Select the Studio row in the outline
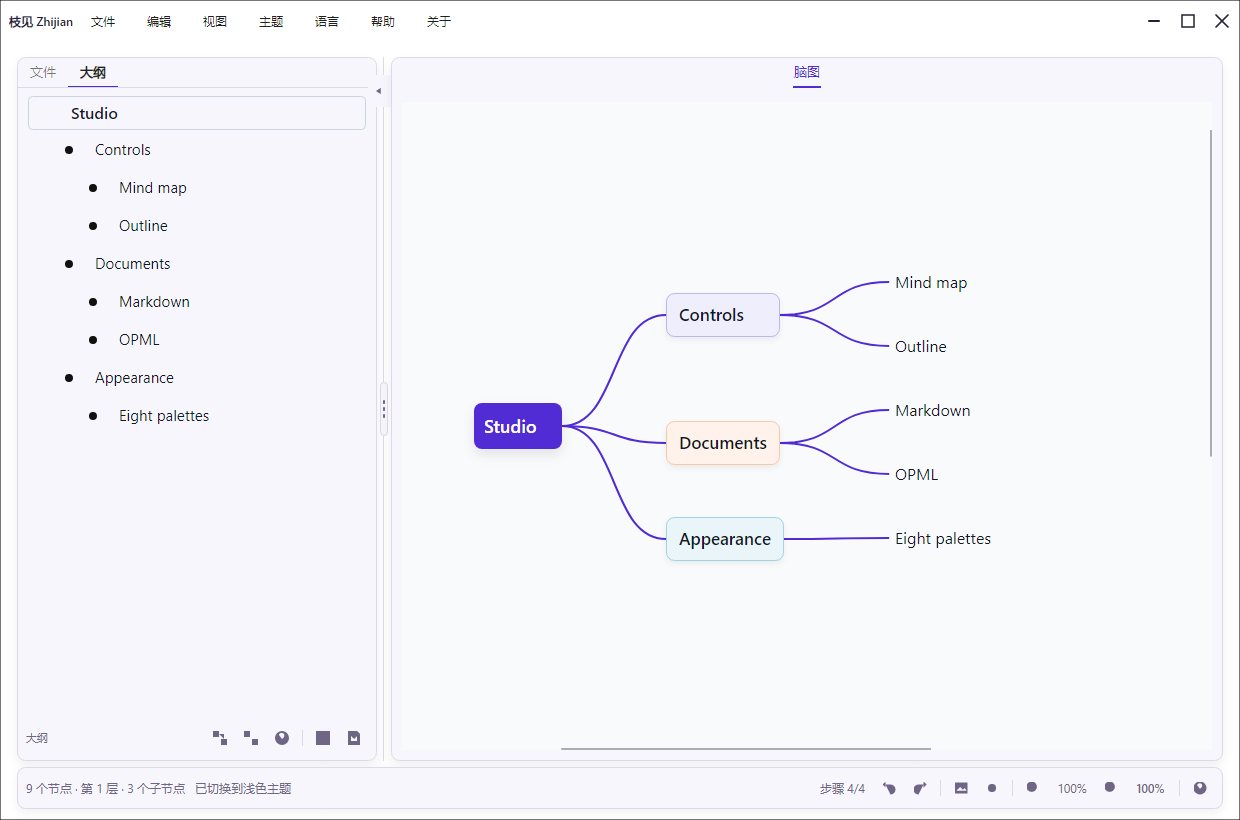 [197, 113]
